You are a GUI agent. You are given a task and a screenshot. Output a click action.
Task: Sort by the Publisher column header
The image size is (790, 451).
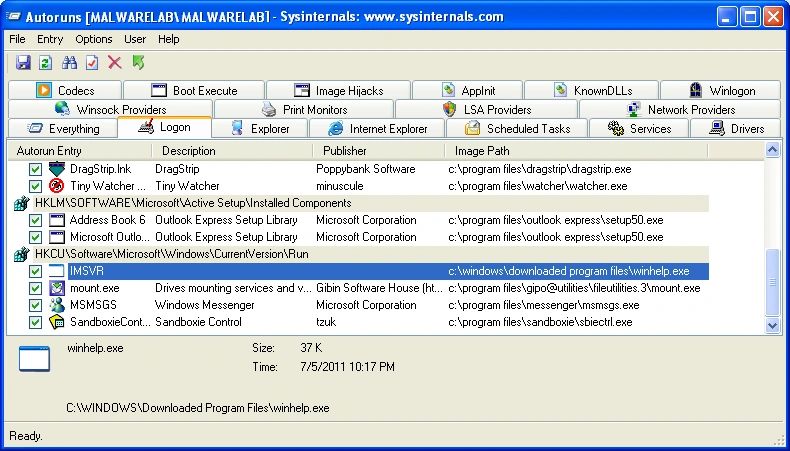pos(344,151)
